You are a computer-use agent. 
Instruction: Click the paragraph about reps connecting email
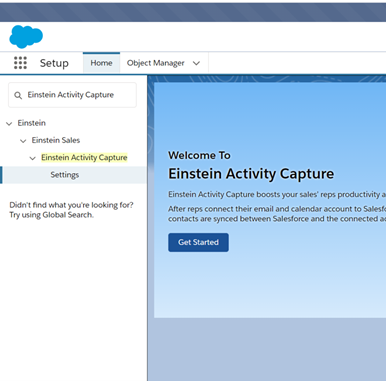click(277, 214)
